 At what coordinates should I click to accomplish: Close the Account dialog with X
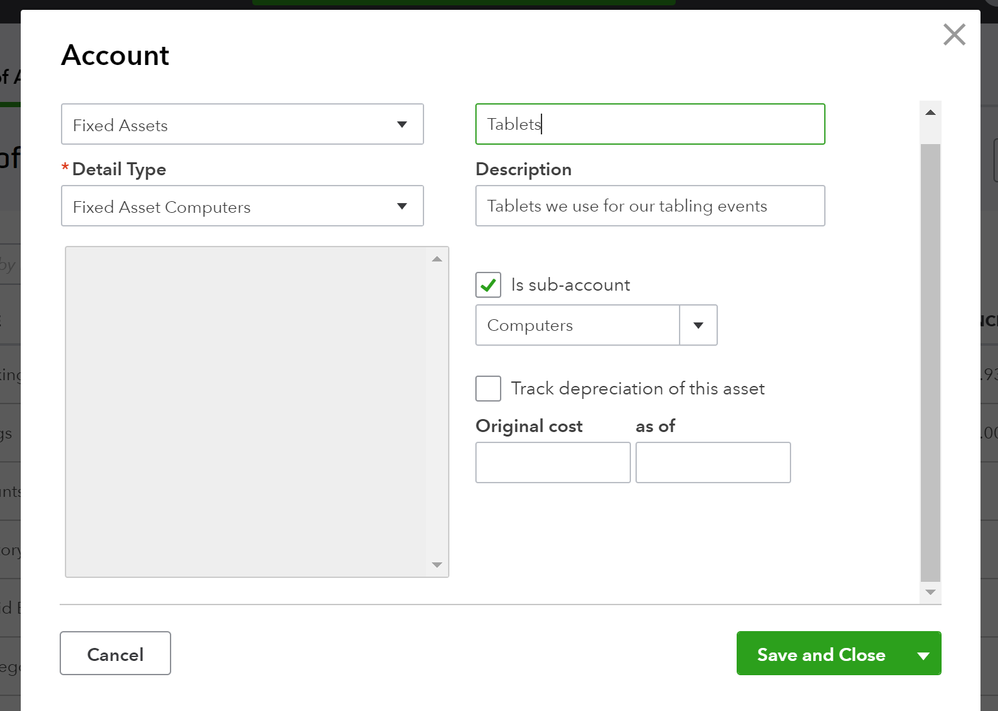click(x=954, y=35)
